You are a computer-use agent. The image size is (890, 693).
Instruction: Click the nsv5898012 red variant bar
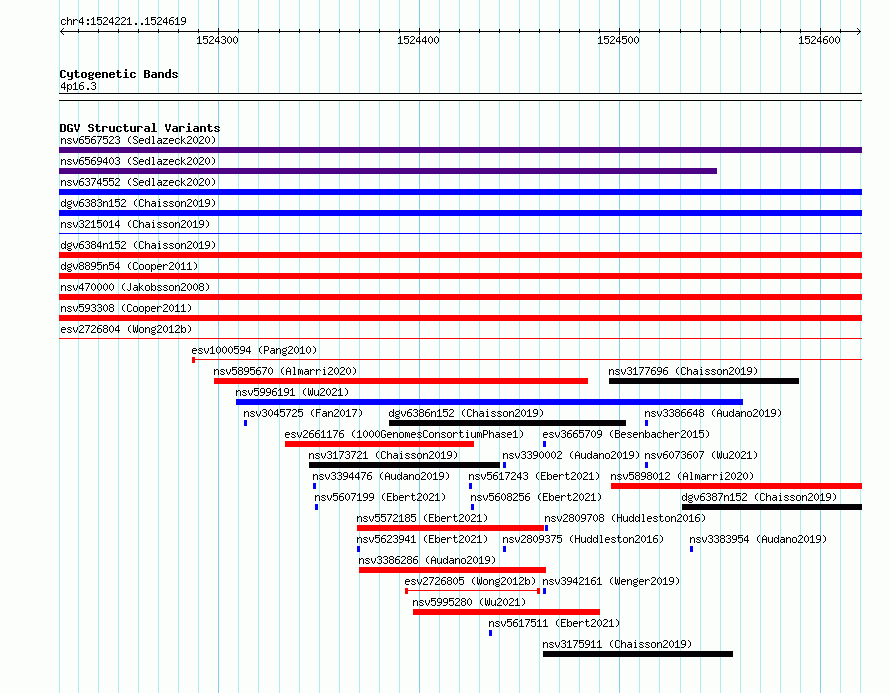[736, 486]
